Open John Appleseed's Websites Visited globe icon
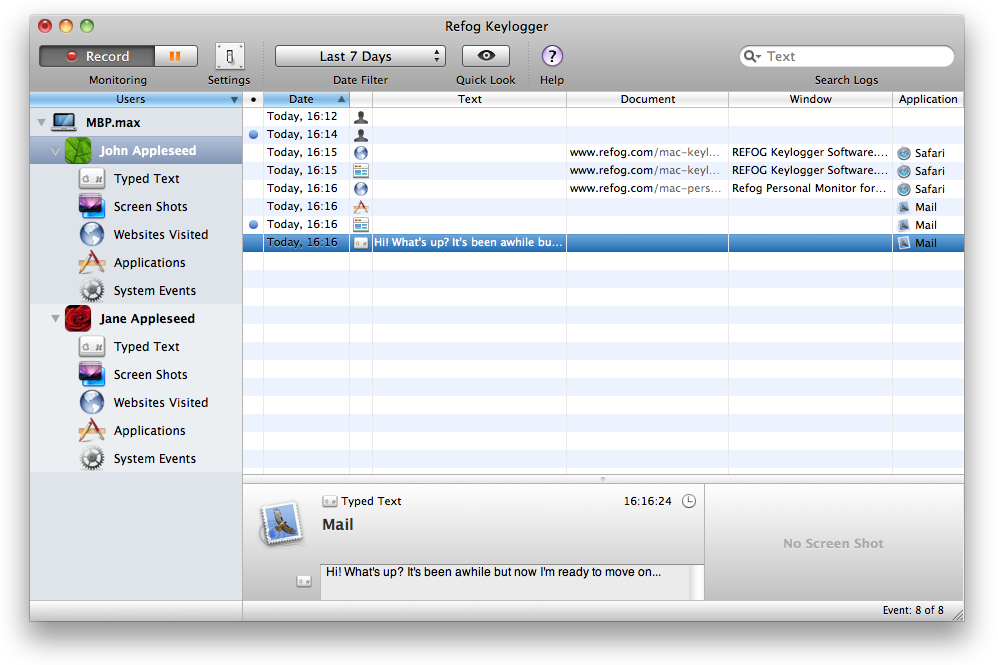 click(x=92, y=234)
